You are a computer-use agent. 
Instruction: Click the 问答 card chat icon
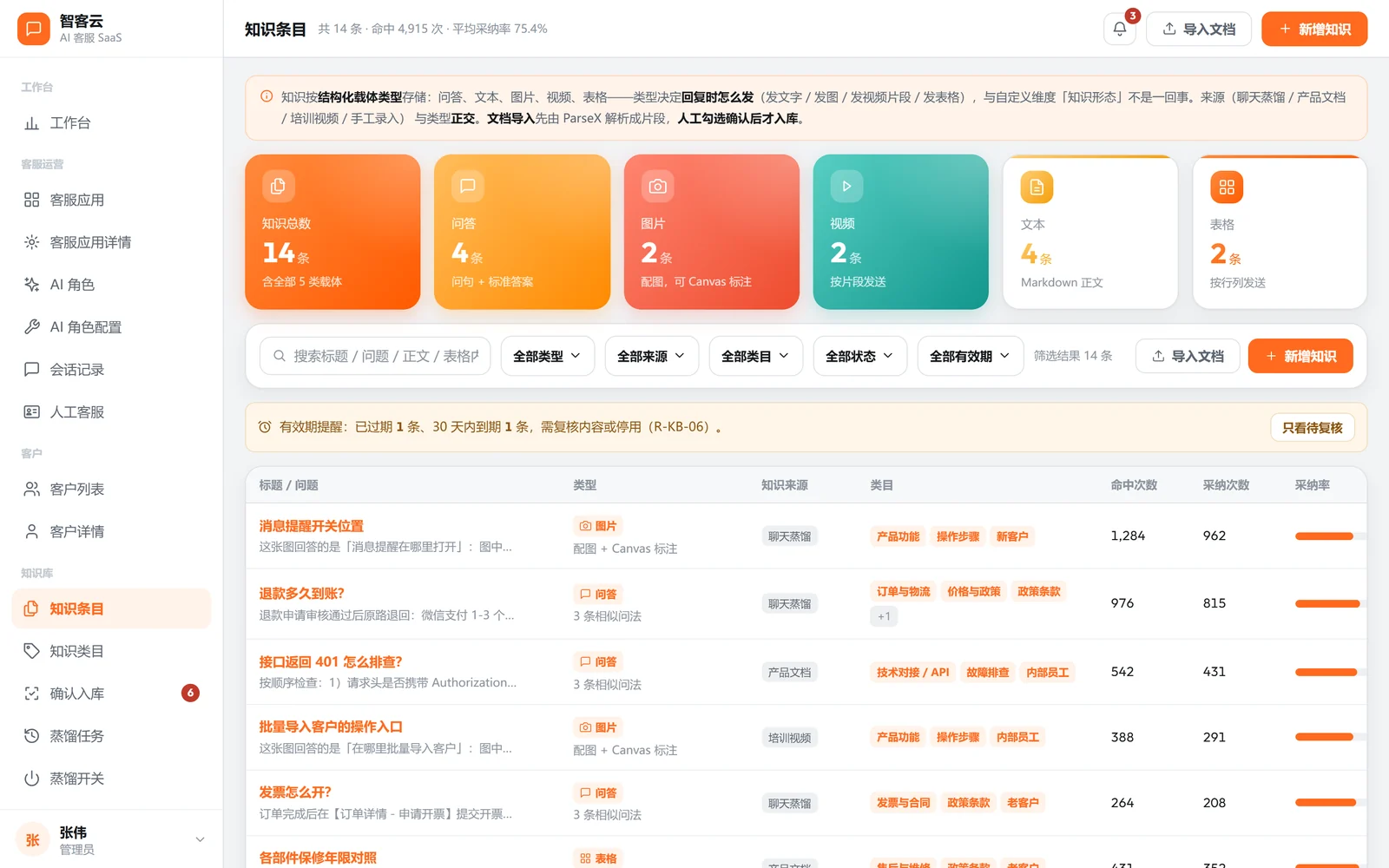(x=468, y=186)
